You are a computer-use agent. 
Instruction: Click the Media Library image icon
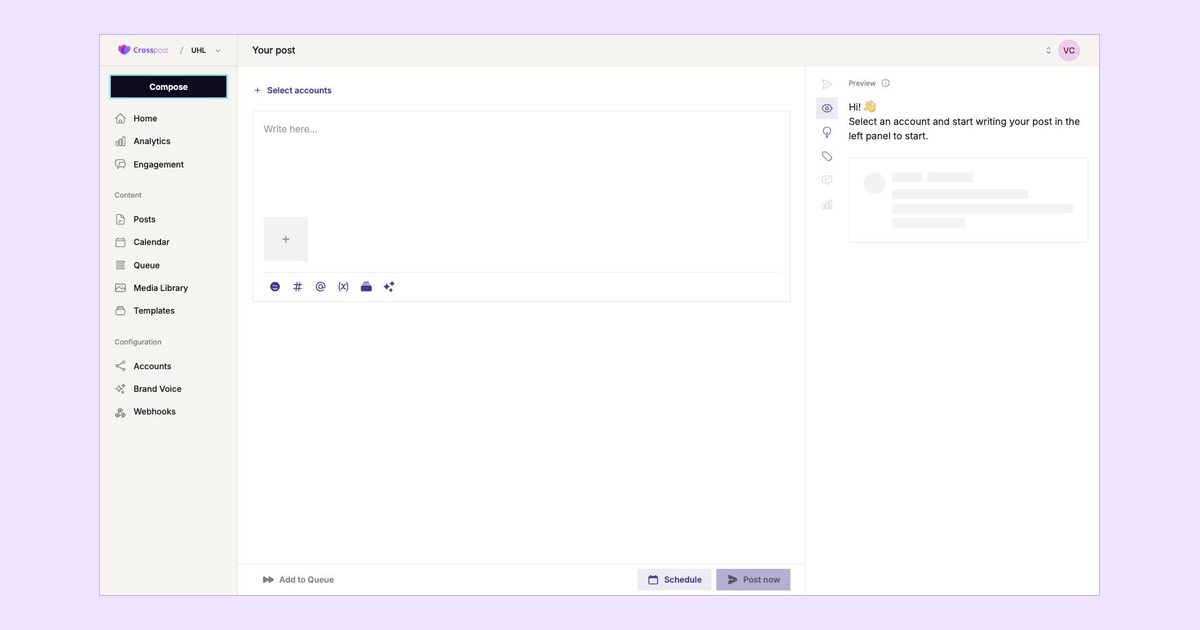click(x=120, y=288)
